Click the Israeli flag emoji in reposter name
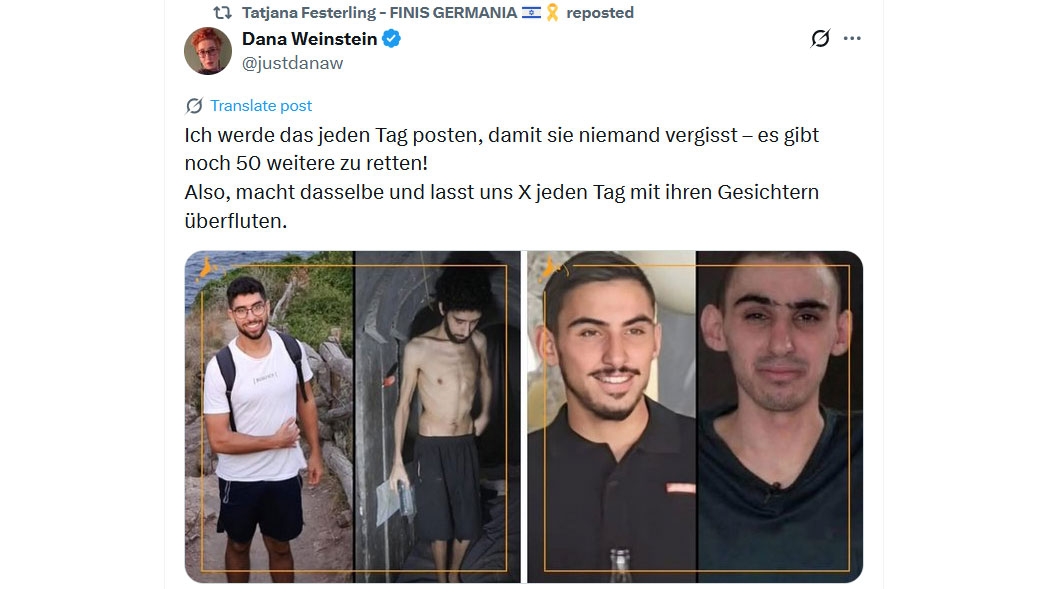This screenshot has width=1050, height=589. pyautogui.click(x=531, y=13)
